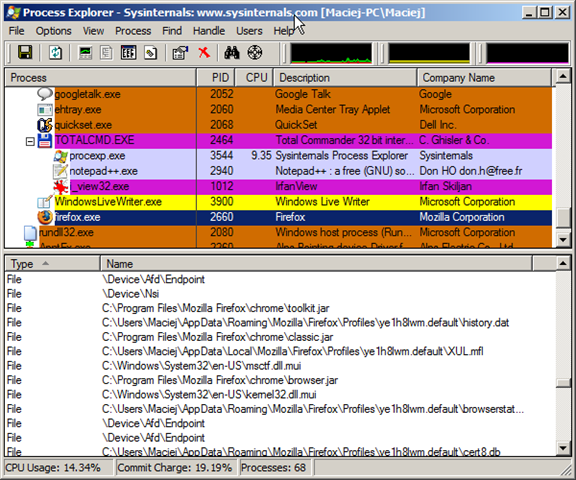Toggle the lower pane view icon

pyautogui.click(x=129, y=53)
